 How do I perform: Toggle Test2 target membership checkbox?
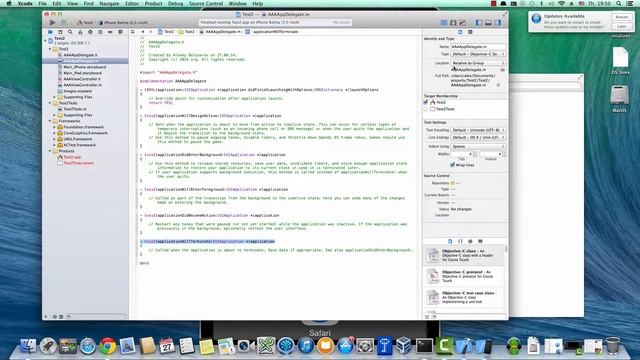(426, 102)
